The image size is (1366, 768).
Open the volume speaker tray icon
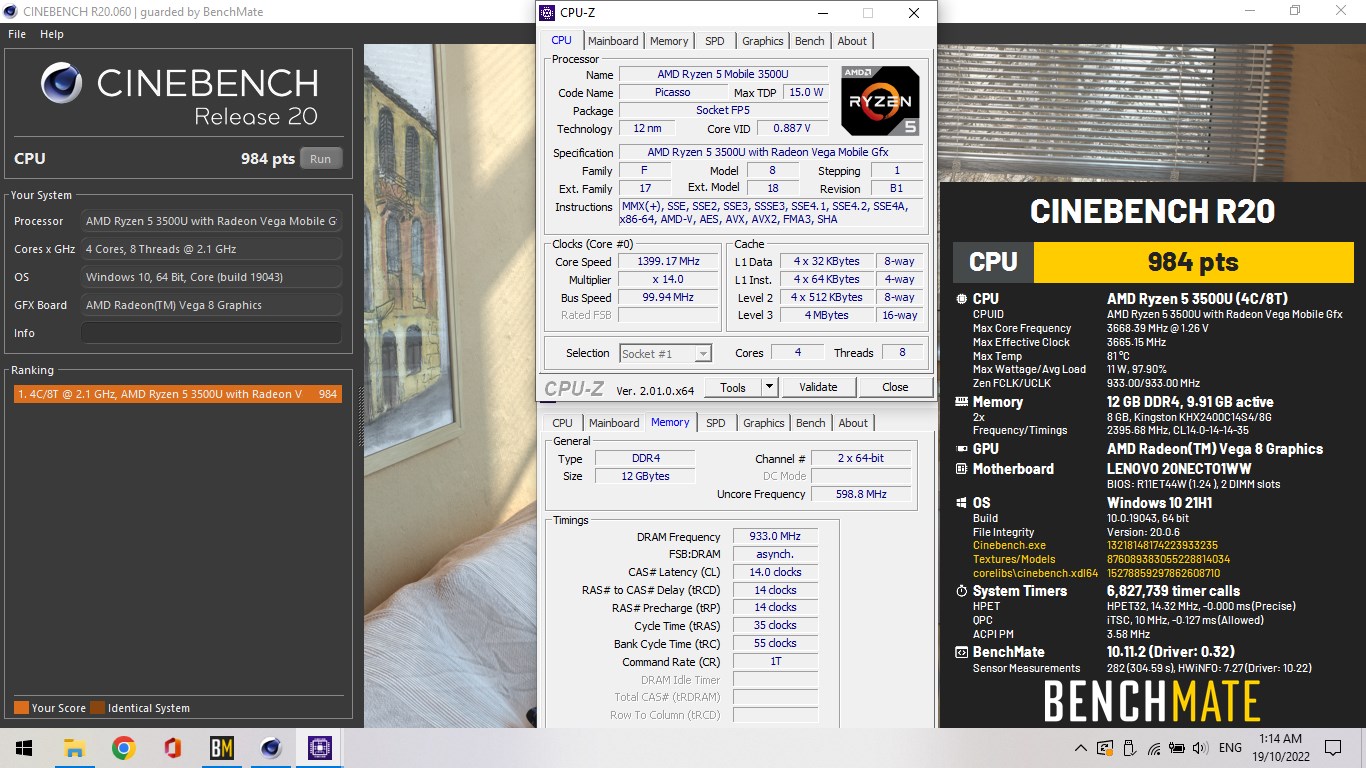click(1201, 748)
